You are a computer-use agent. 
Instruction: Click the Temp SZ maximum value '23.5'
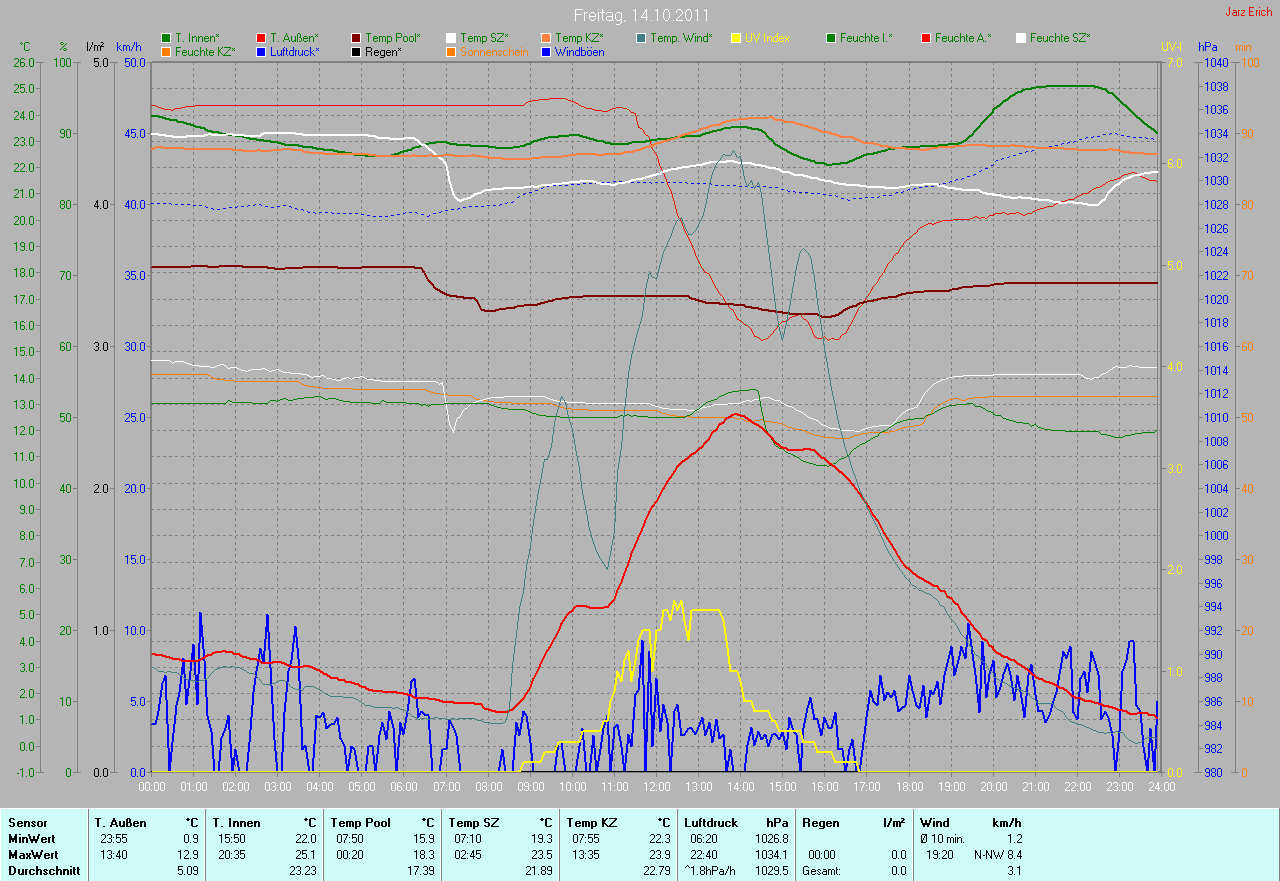542,855
